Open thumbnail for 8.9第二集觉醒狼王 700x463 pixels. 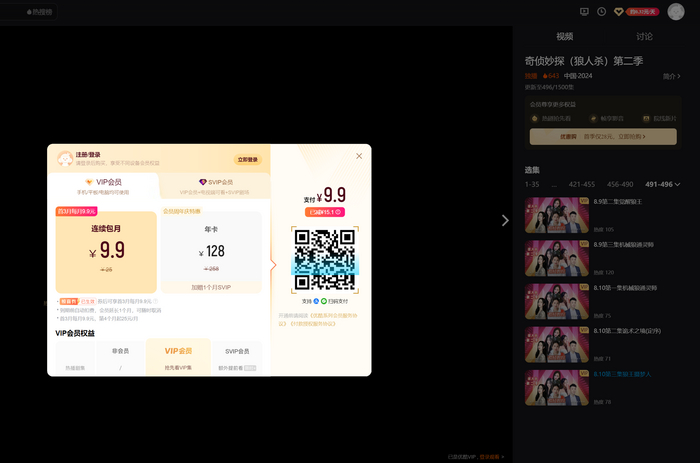click(557, 215)
